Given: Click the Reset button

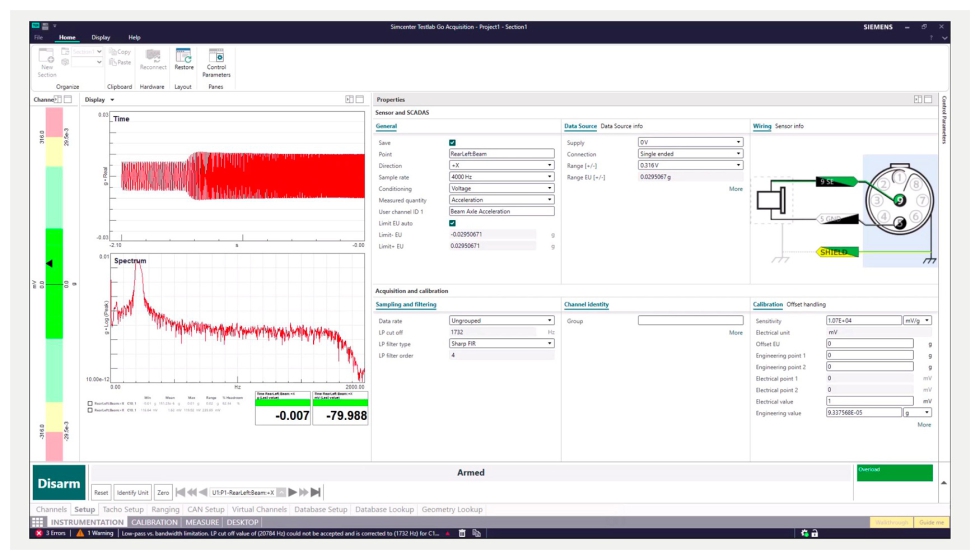Looking at the screenshot, I should [x=101, y=492].
